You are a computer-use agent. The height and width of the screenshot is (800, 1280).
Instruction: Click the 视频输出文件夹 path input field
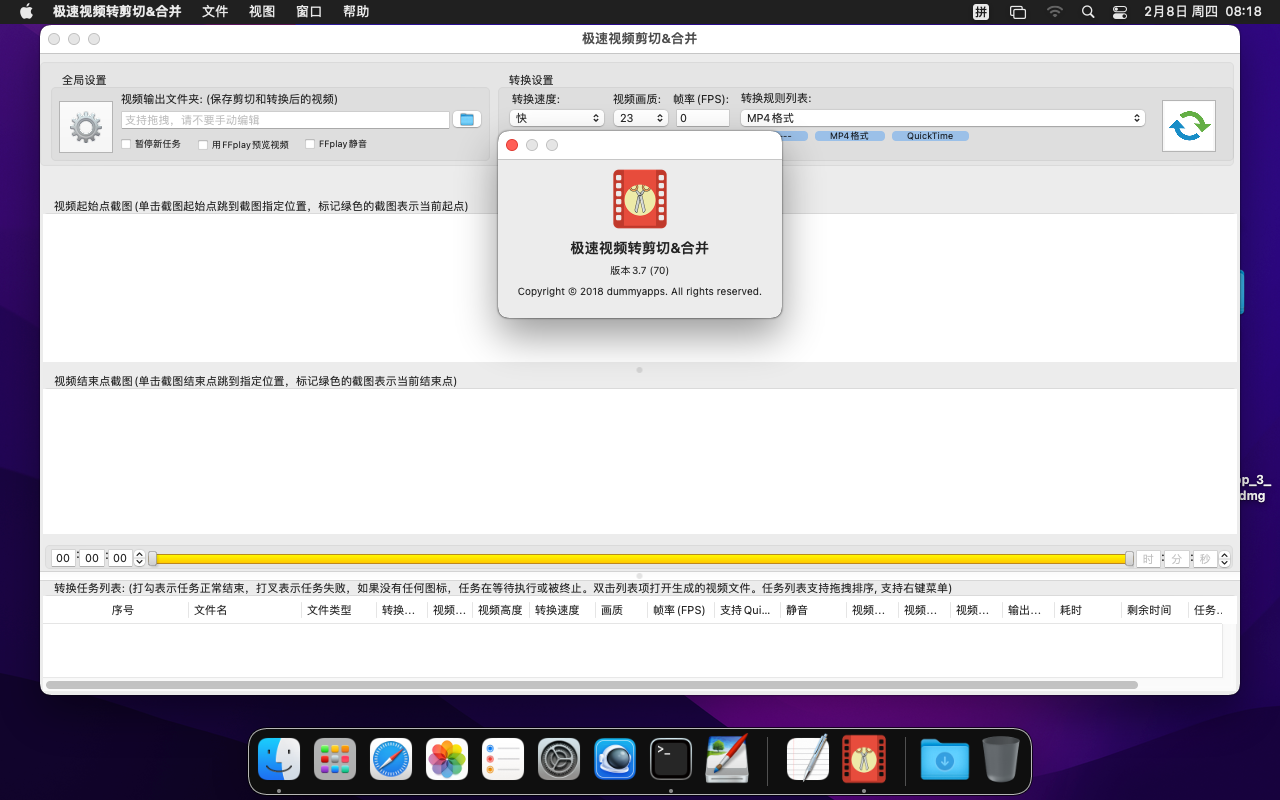click(x=285, y=120)
